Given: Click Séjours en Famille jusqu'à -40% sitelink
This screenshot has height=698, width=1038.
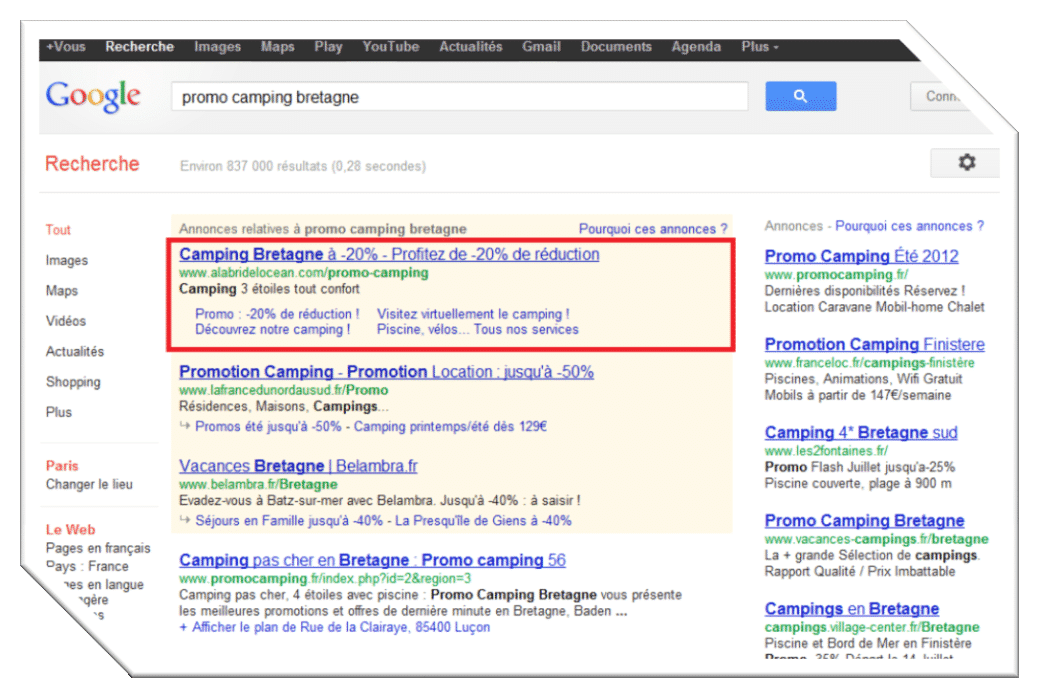Looking at the screenshot, I should [x=289, y=521].
